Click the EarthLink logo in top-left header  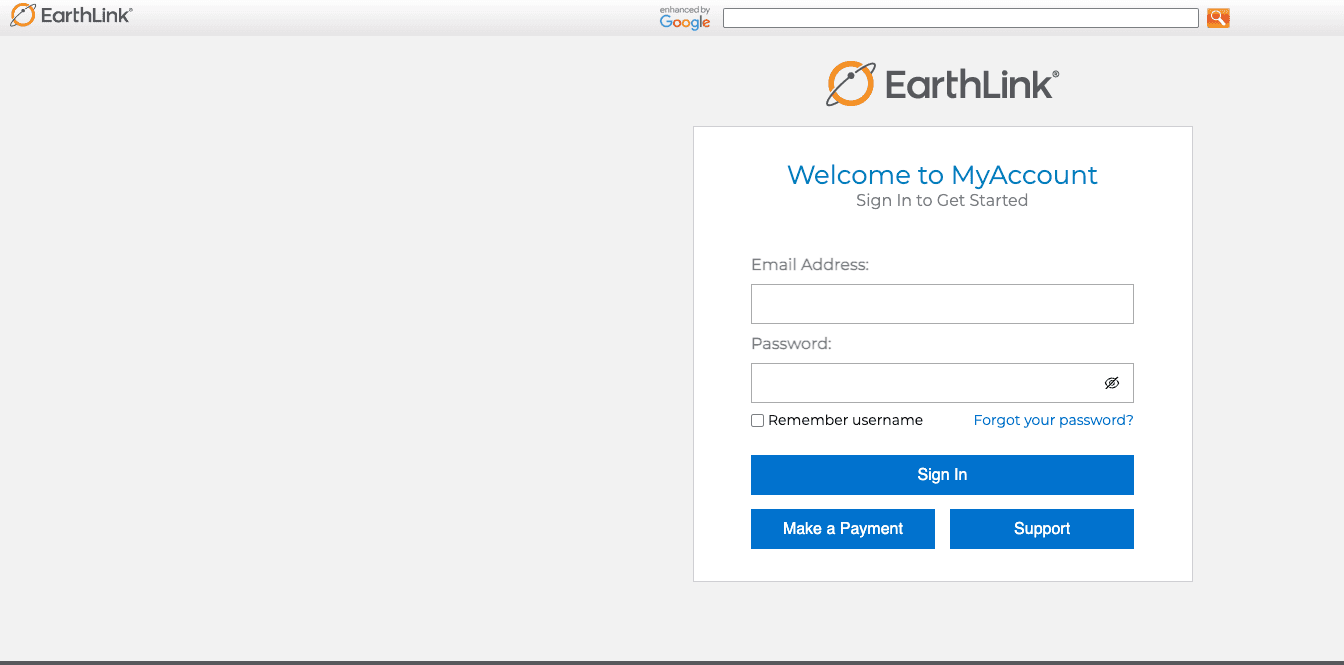point(71,15)
